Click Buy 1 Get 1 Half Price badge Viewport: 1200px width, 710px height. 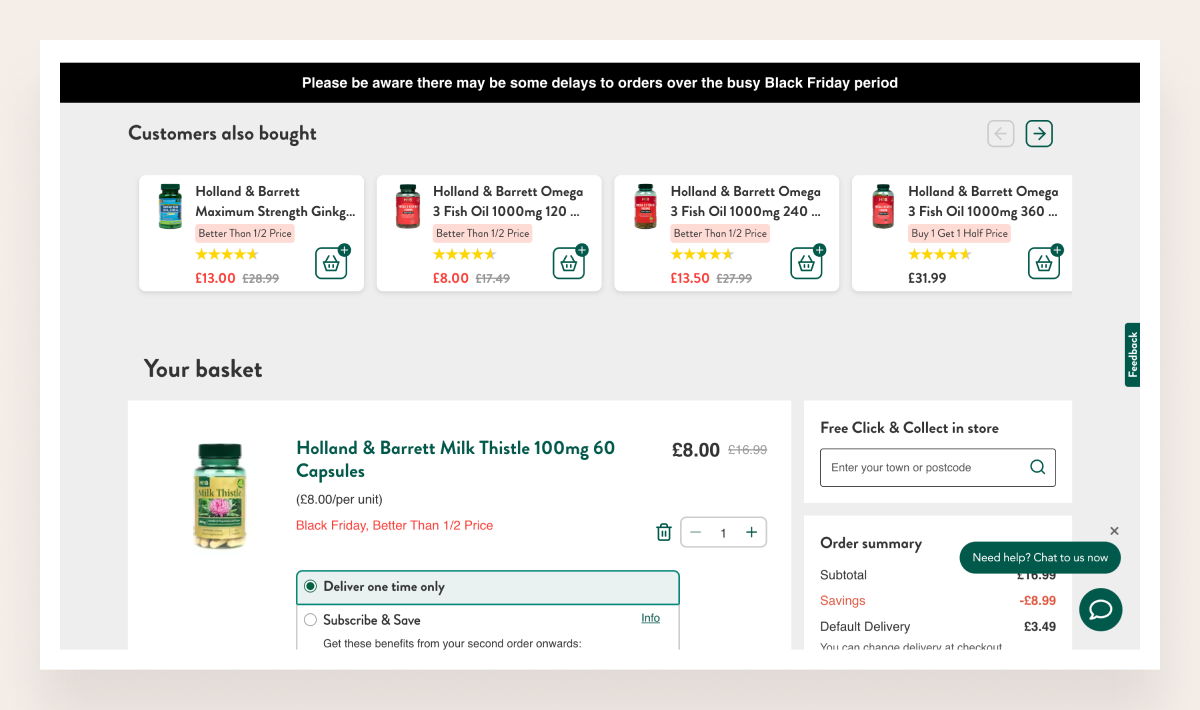(960, 233)
